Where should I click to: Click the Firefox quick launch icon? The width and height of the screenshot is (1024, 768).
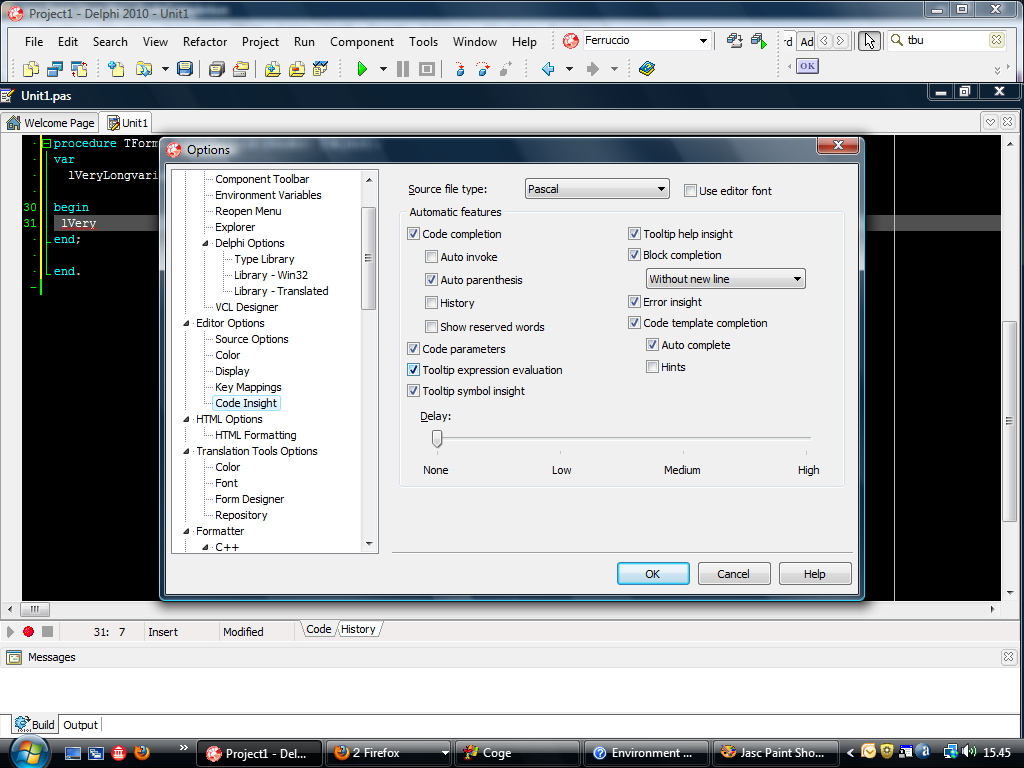(x=142, y=752)
